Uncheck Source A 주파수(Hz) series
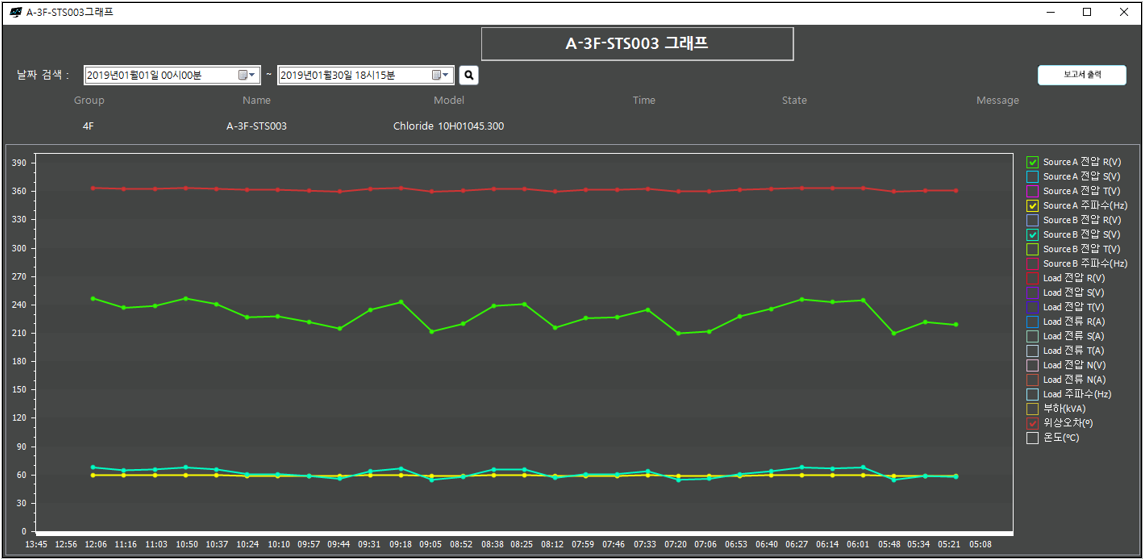1144x560 pixels. click(x=1033, y=205)
